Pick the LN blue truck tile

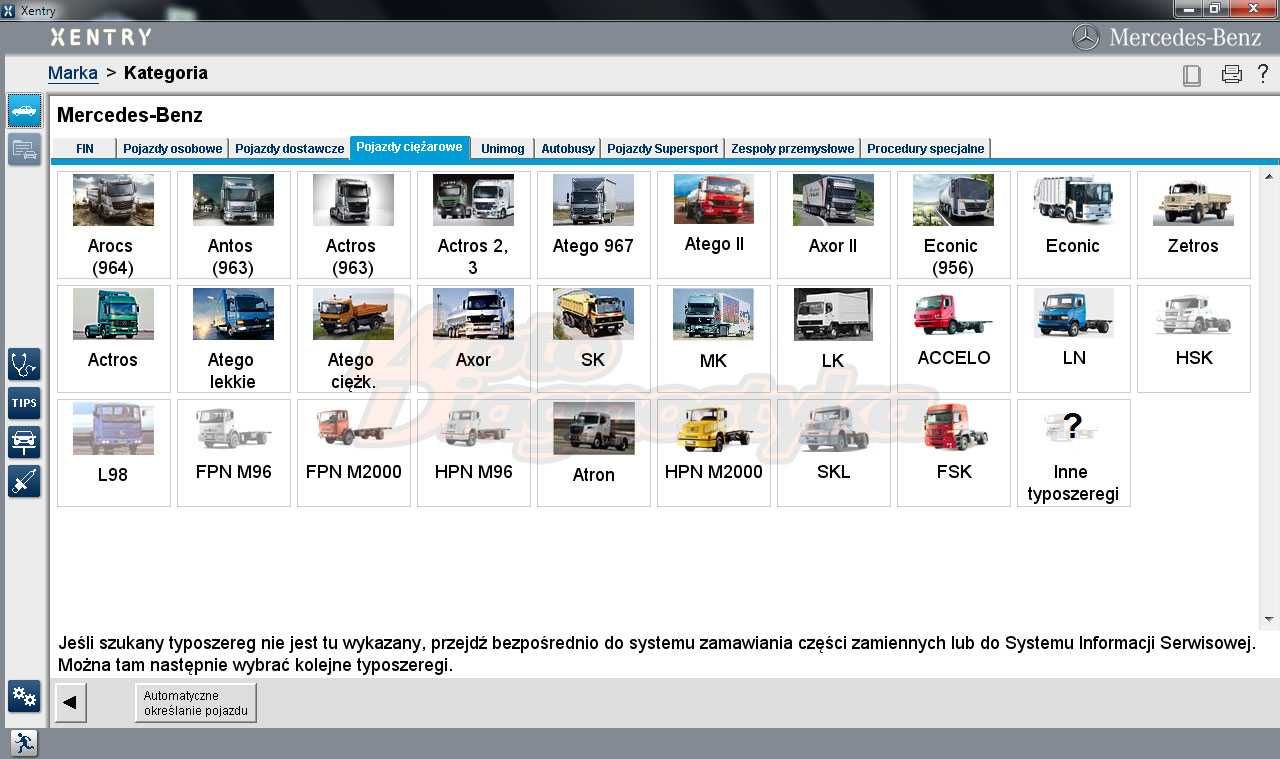pos(1074,339)
